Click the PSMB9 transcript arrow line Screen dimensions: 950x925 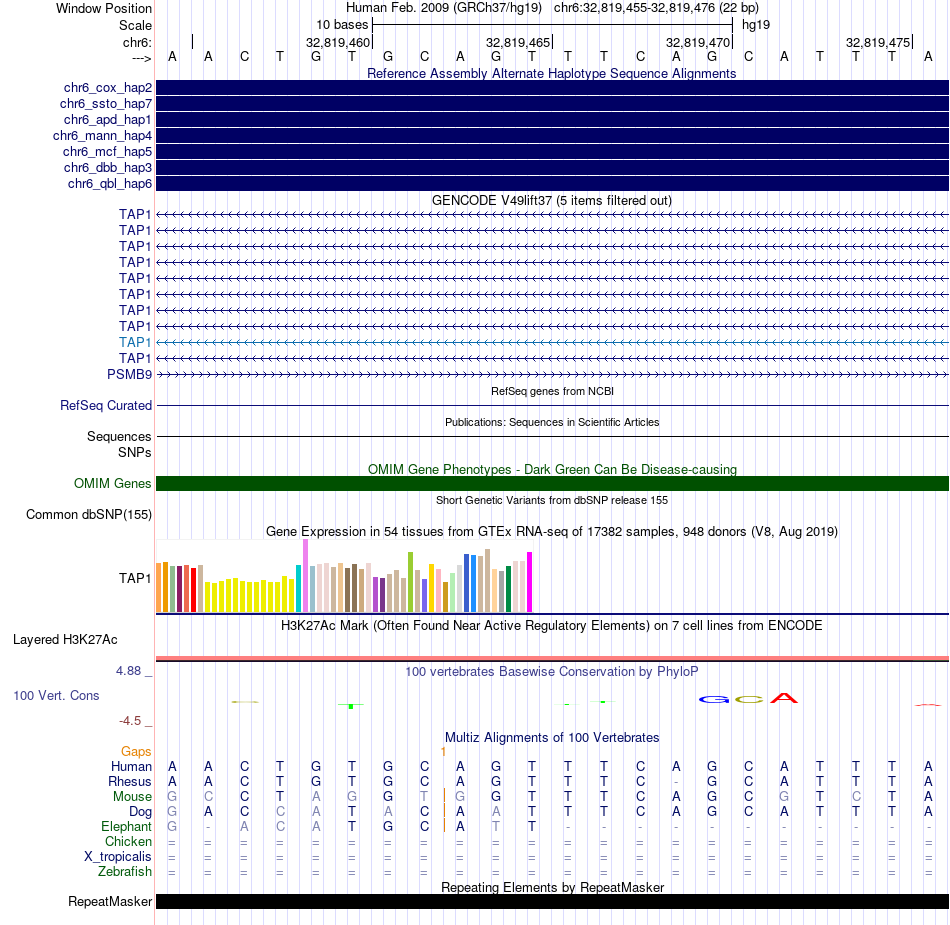(552, 375)
